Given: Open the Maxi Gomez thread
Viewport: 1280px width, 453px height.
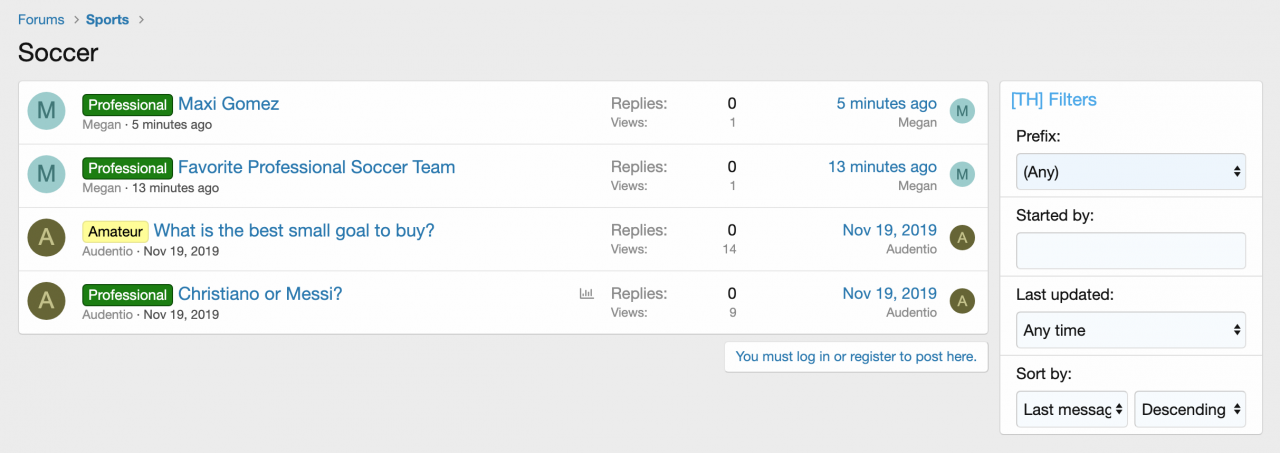Looking at the screenshot, I should 228,104.
